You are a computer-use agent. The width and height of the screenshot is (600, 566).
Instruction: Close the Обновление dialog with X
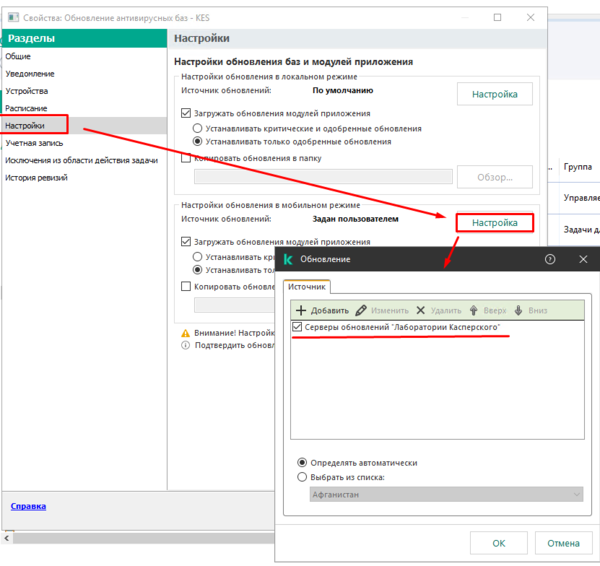point(583,259)
